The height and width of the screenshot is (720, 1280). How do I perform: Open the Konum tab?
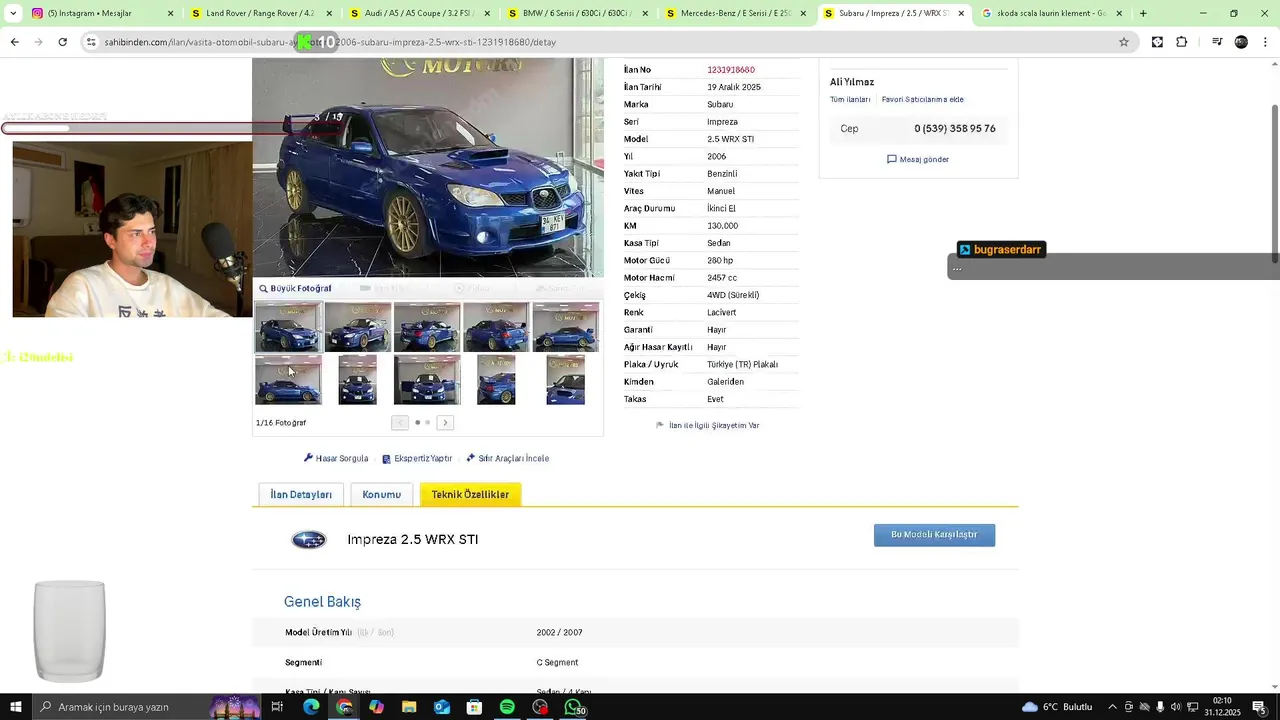pyautogui.click(x=381, y=494)
